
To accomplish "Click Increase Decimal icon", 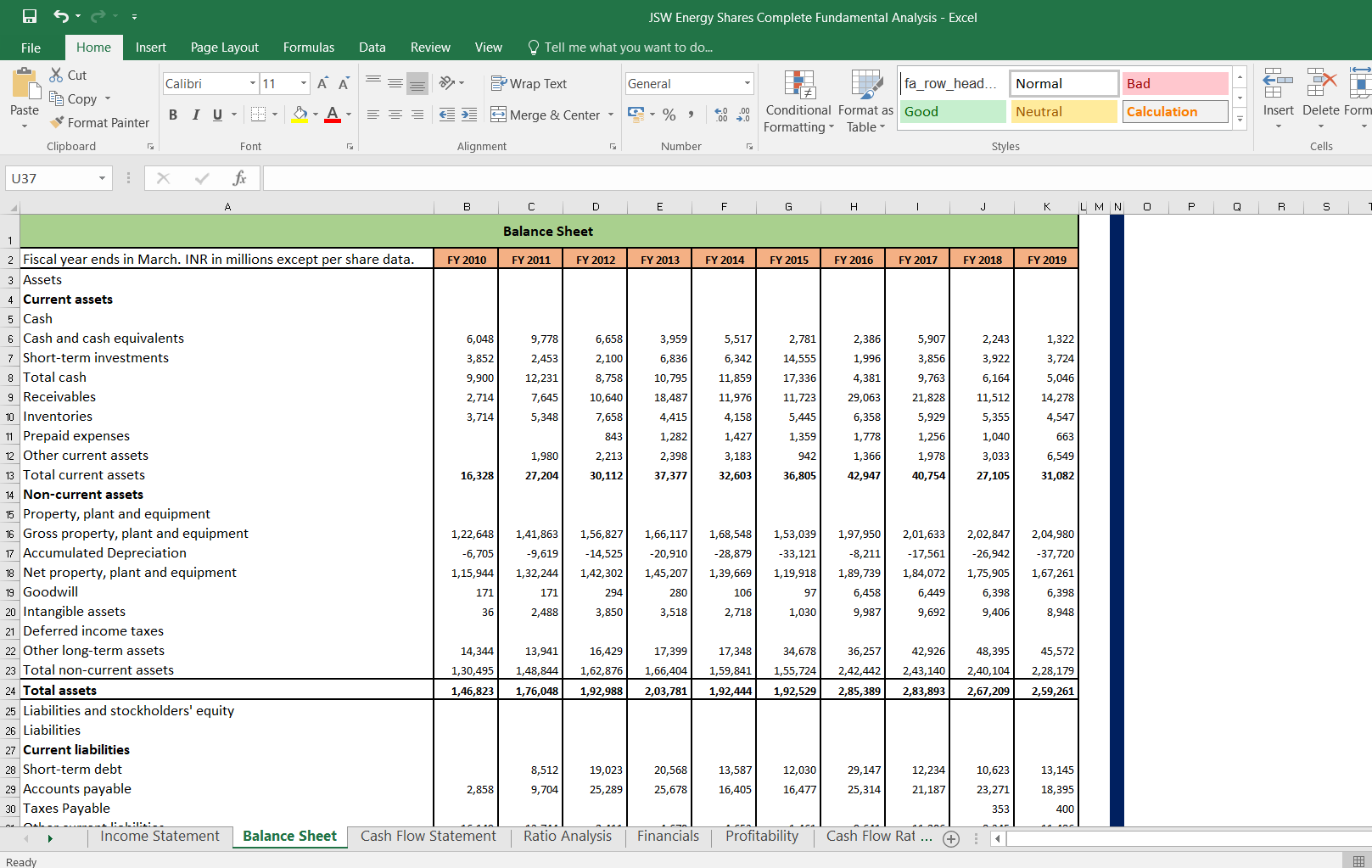I will tap(721, 115).
